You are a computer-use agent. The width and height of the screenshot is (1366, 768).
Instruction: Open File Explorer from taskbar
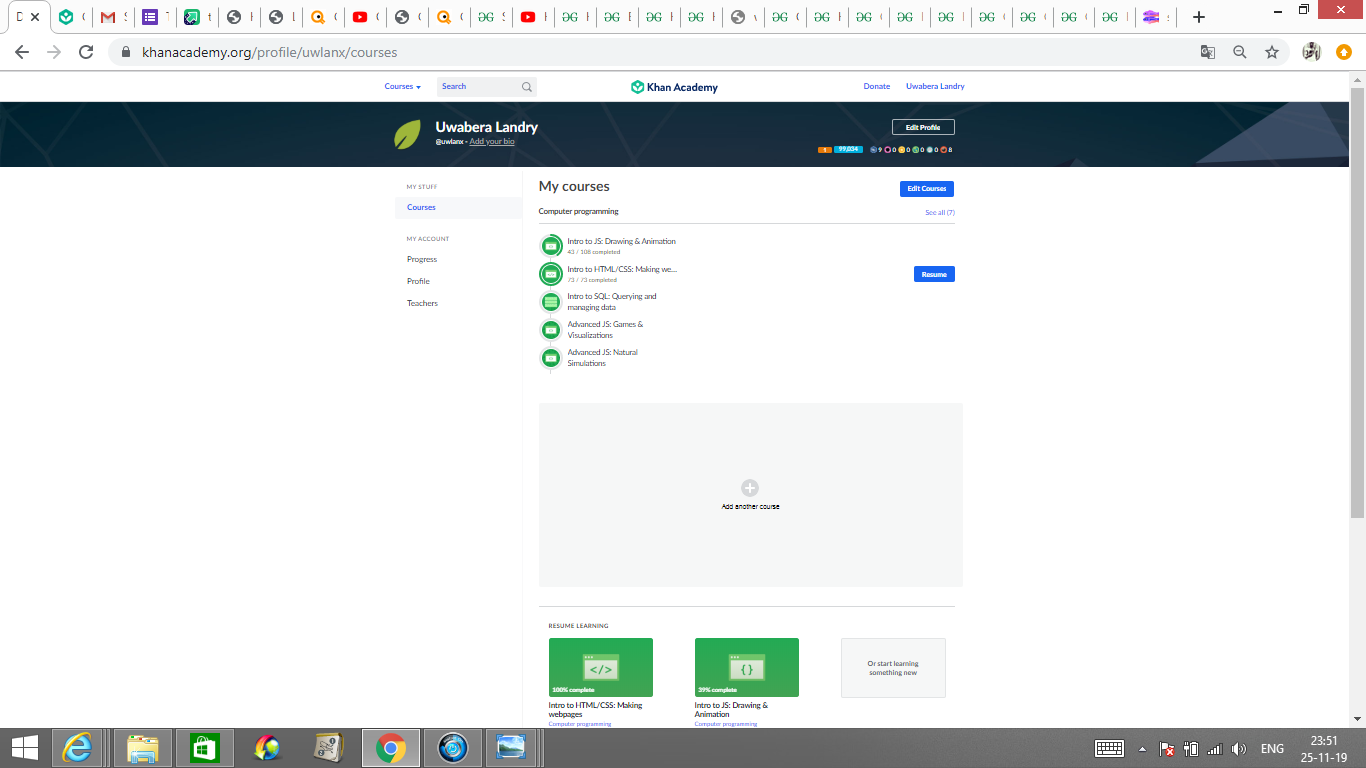click(x=143, y=747)
